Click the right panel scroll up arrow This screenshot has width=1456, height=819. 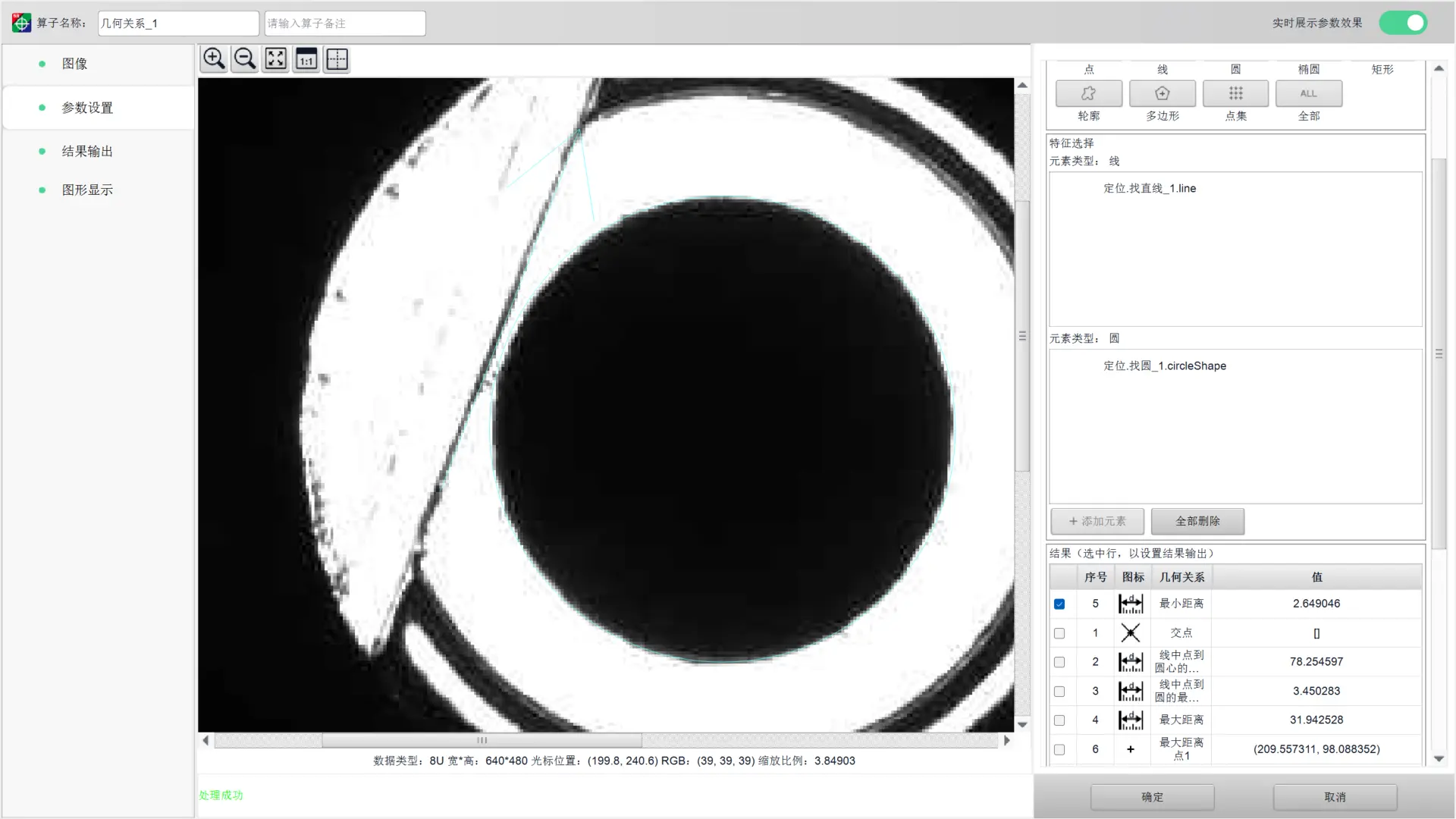tap(1439, 68)
